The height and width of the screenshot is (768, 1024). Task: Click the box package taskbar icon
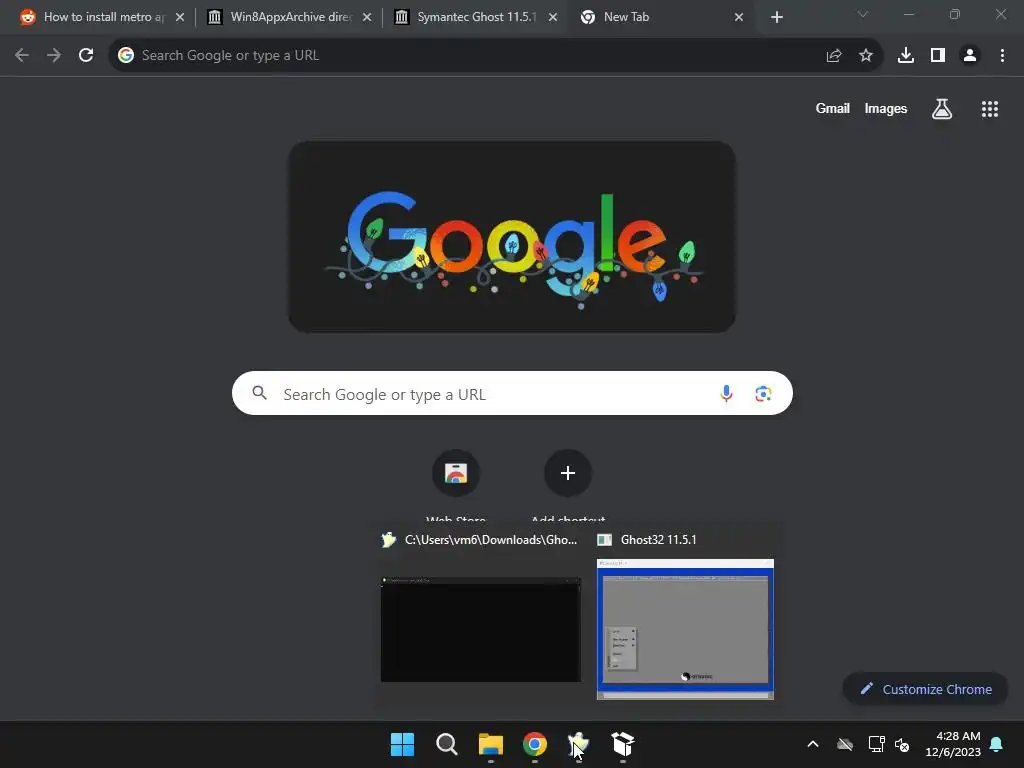point(623,744)
